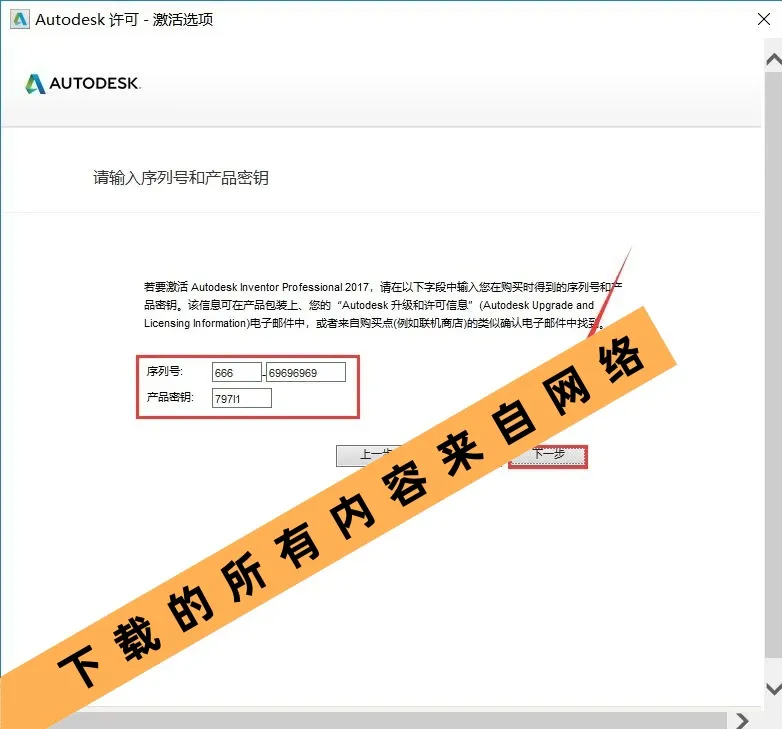Close the Autodesk license activation window
The image size is (782, 730).
(x=764, y=19)
